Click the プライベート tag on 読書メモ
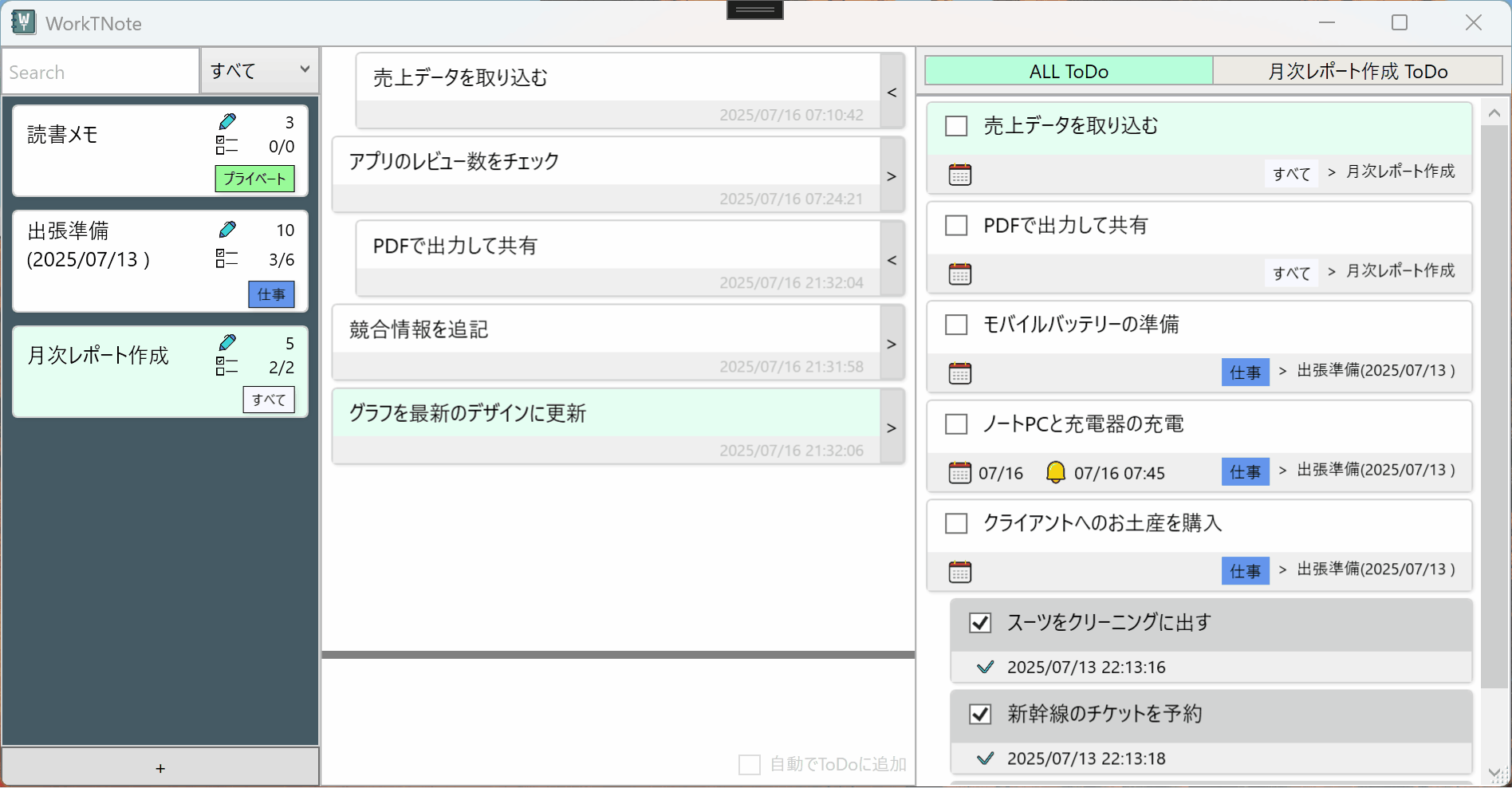 tap(255, 179)
